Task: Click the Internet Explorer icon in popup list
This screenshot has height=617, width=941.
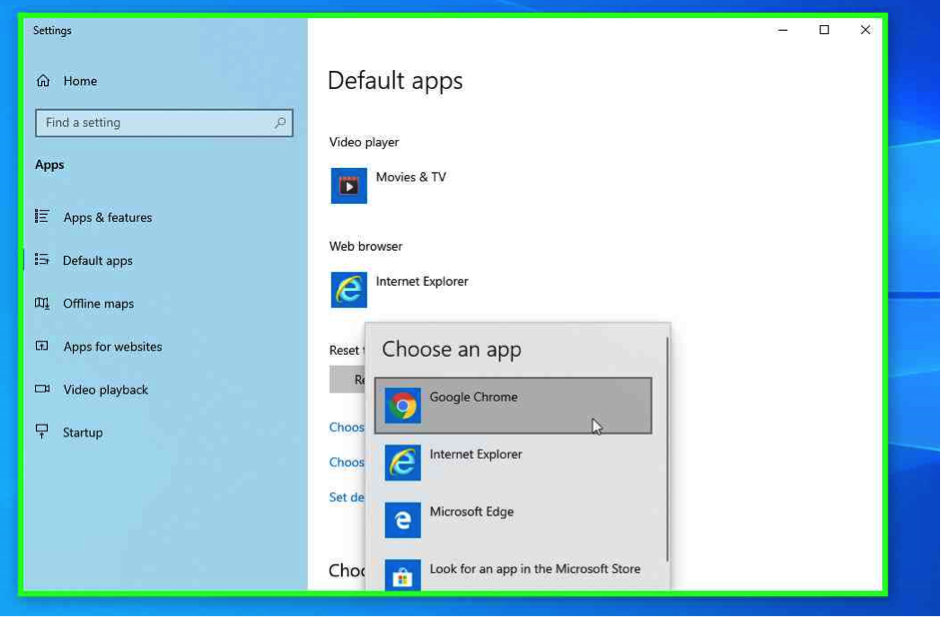Action: 403,463
